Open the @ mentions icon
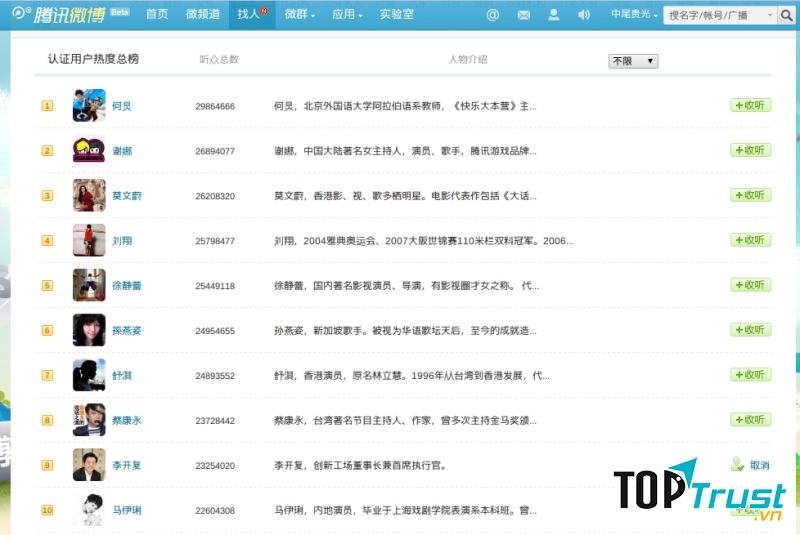The height and width of the screenshot is (535, 800). 492,15
